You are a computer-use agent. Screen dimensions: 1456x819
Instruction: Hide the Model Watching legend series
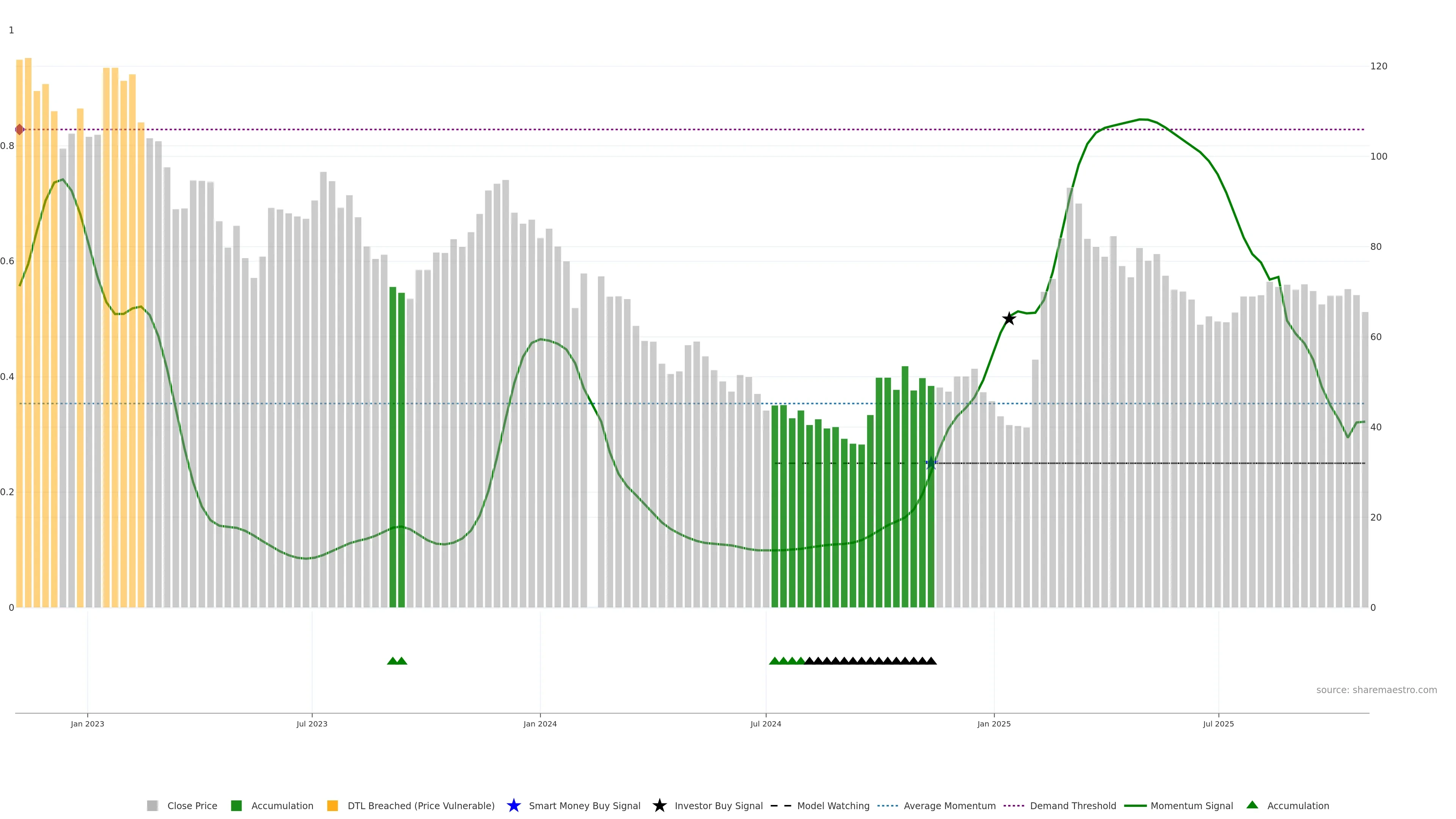click(x=833, y=805)
